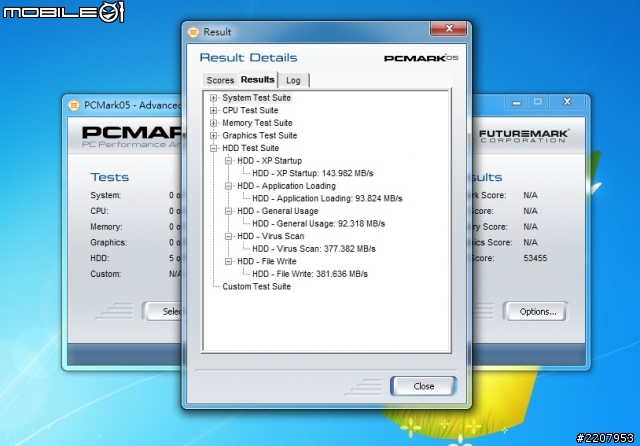Screen dimensions: 640x446
Task: Click the Result dialog title icon
Action: pyautogui.click(x=193, y=32)
